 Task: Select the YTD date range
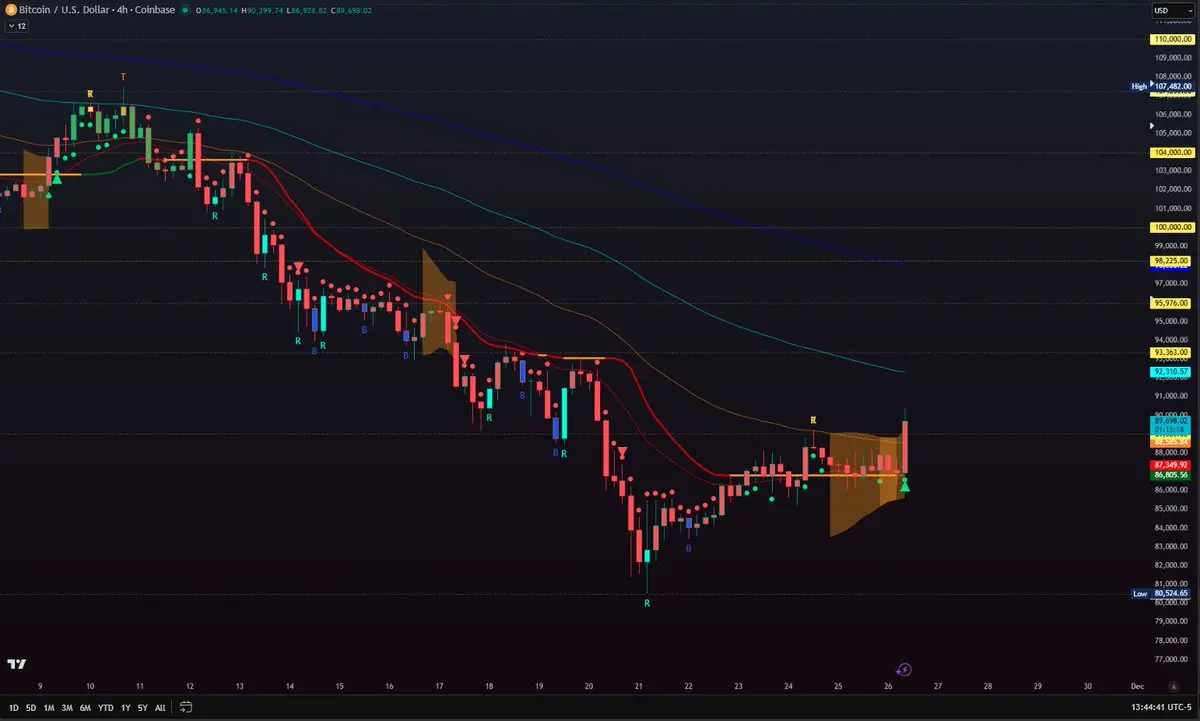106,707
